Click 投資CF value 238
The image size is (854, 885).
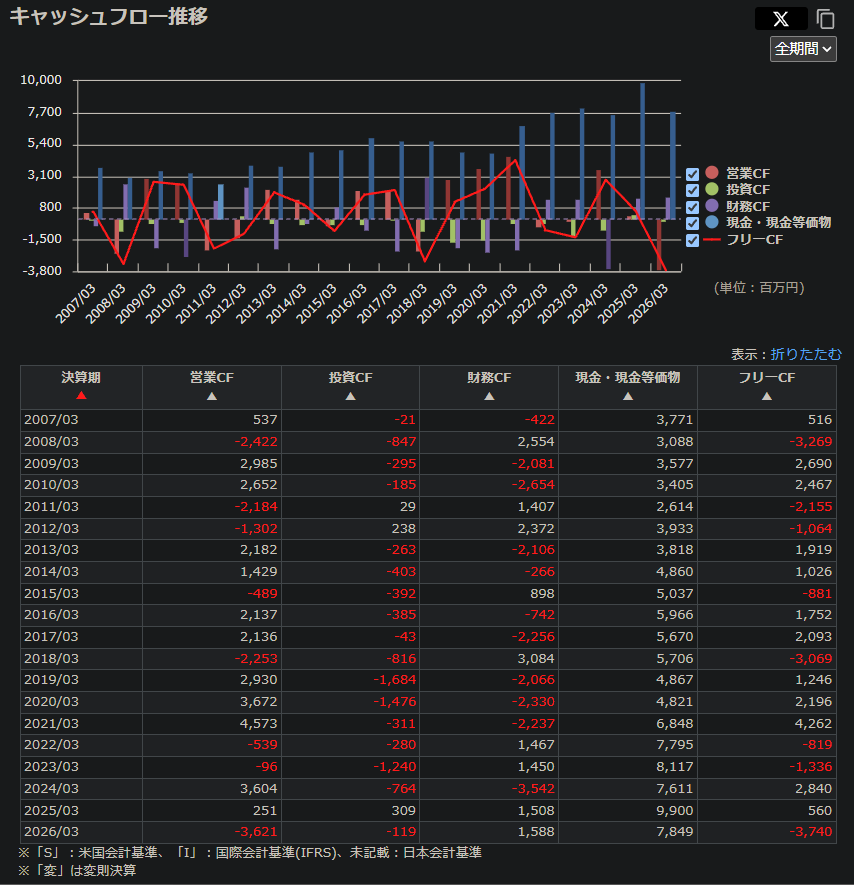tap(404, 529)
